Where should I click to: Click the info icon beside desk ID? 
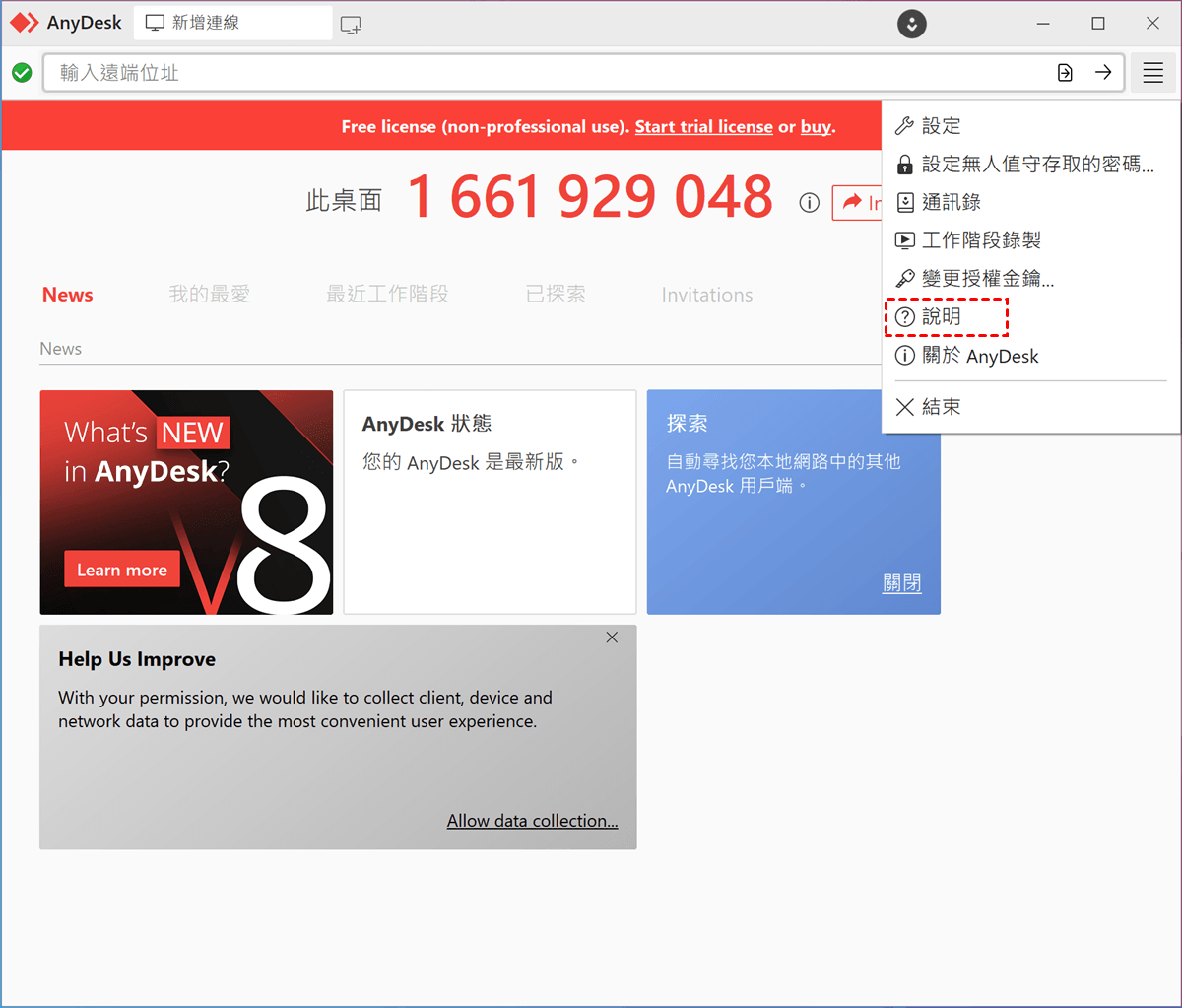click(810, 203)
